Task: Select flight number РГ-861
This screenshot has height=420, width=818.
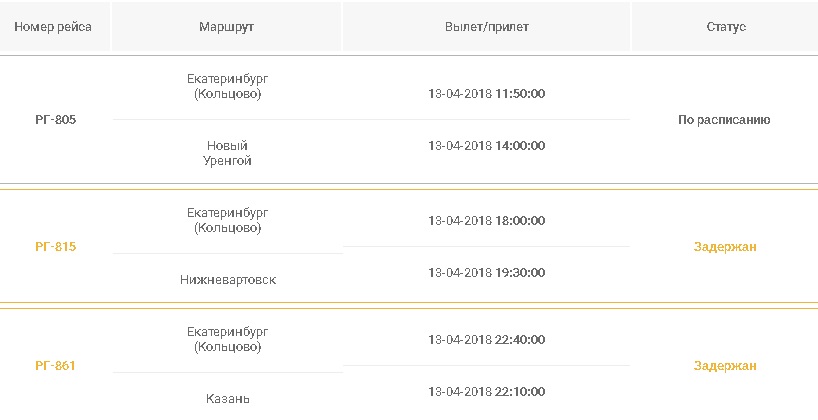Action: (x=56, y=365)
